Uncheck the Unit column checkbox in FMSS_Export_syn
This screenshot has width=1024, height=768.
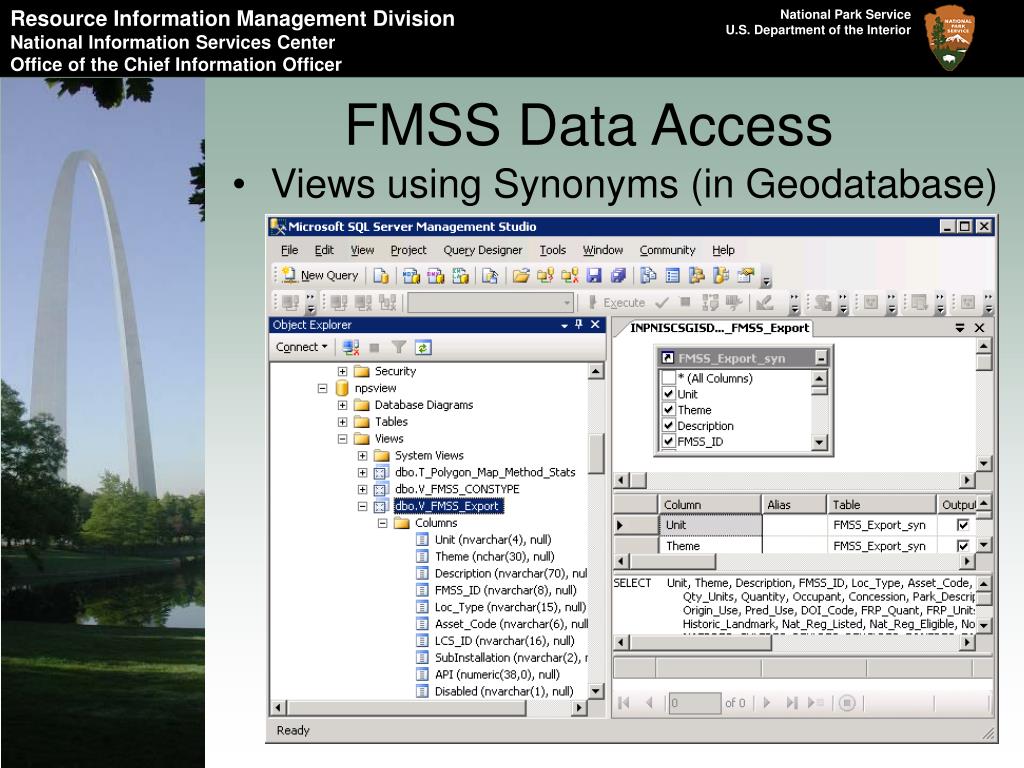click(668, 394)
